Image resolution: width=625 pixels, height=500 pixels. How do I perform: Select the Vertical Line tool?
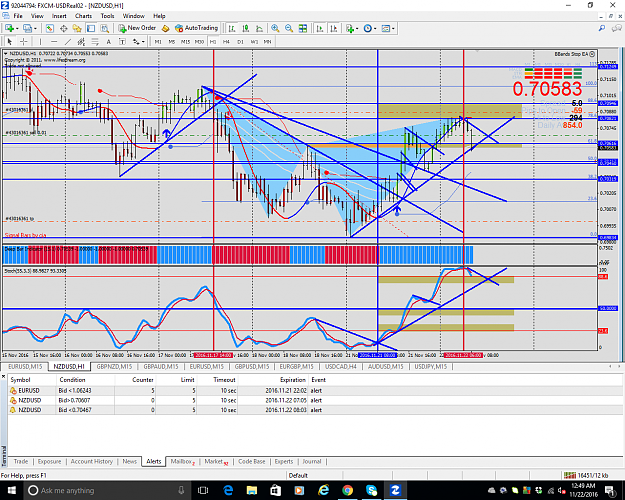[40, 41]
